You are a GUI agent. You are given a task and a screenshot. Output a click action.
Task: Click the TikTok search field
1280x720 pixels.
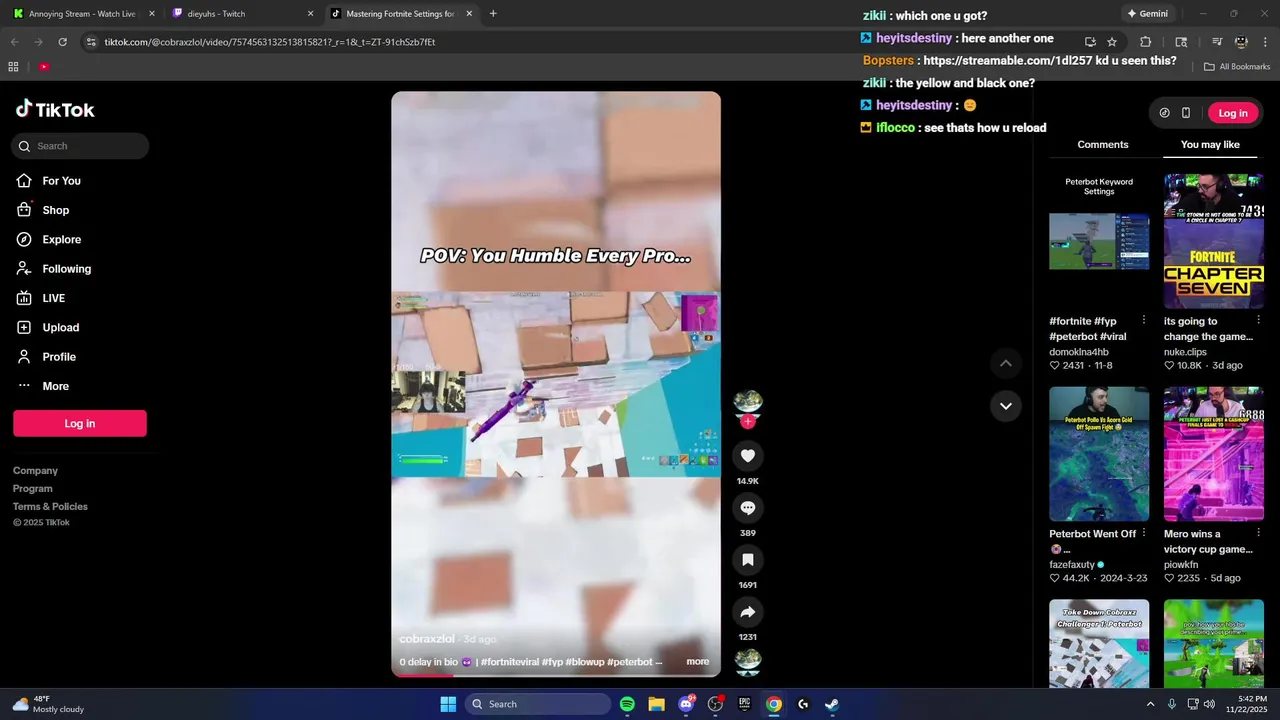point(80,146)
